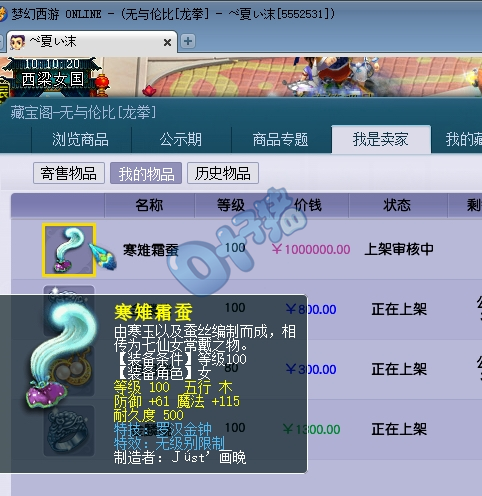This screenshot has width=482, height=496.
Task: Sort by the 等级 column header
Action: (231, 205)
